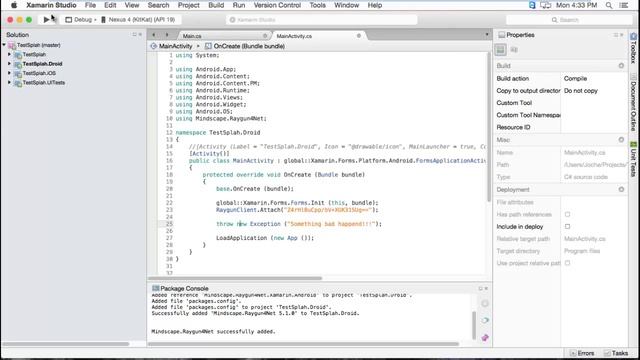
Task: Click the Custom Tool value field
Action: [594, 103]
